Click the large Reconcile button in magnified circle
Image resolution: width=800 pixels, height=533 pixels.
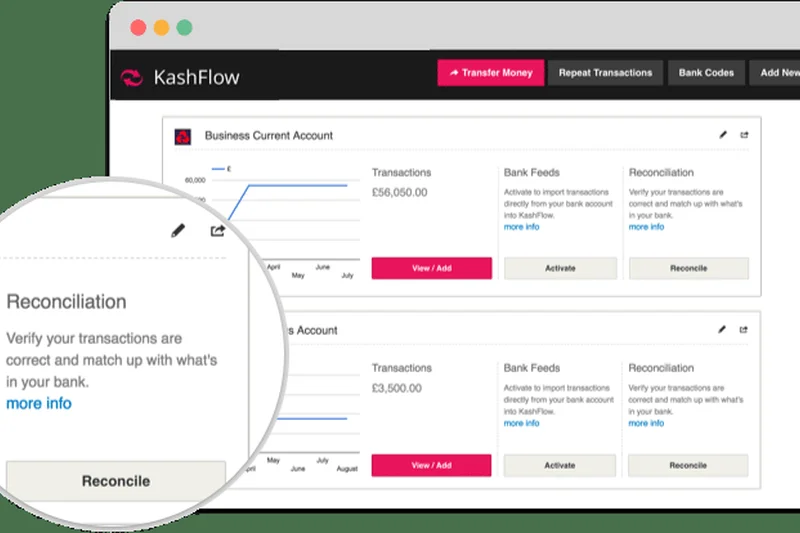coord(116,481)
